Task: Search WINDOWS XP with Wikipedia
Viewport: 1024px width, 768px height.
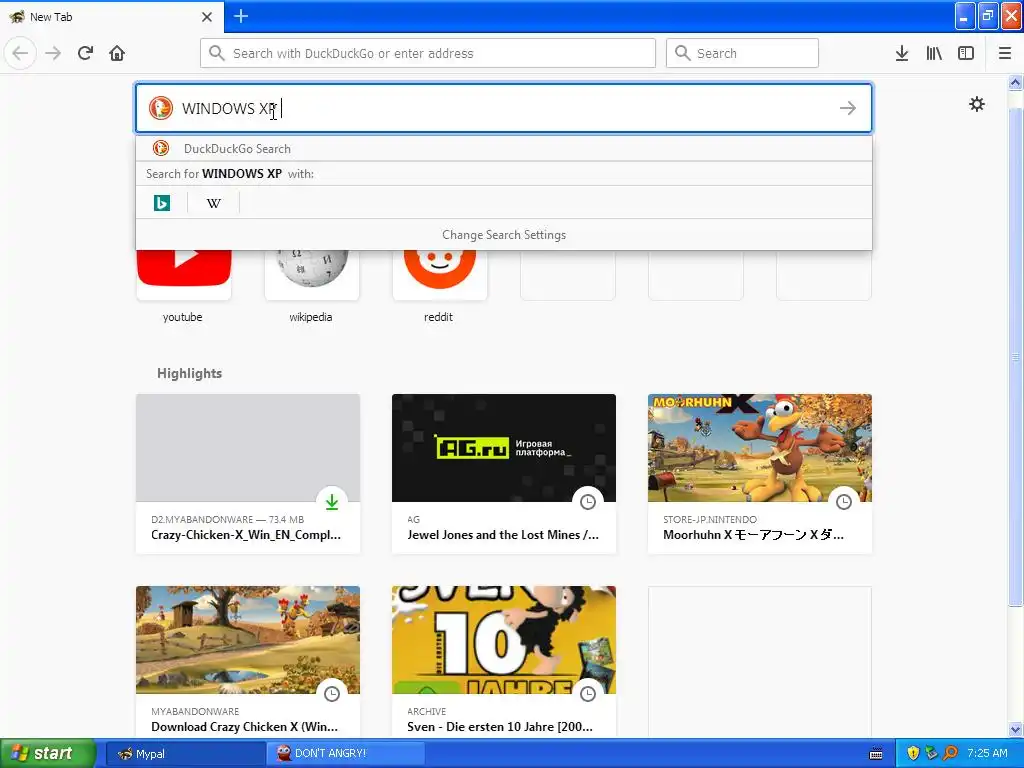Action: [214, 203]
